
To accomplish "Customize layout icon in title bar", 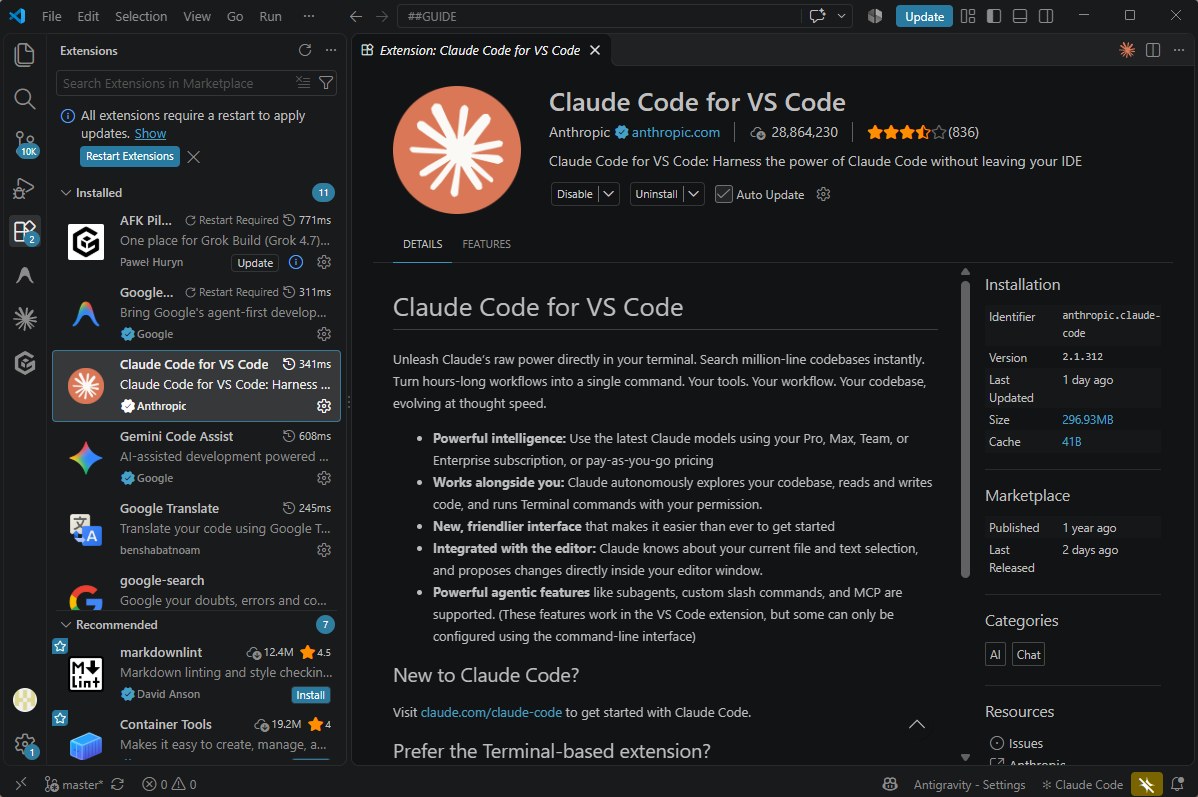I will 968,16.
